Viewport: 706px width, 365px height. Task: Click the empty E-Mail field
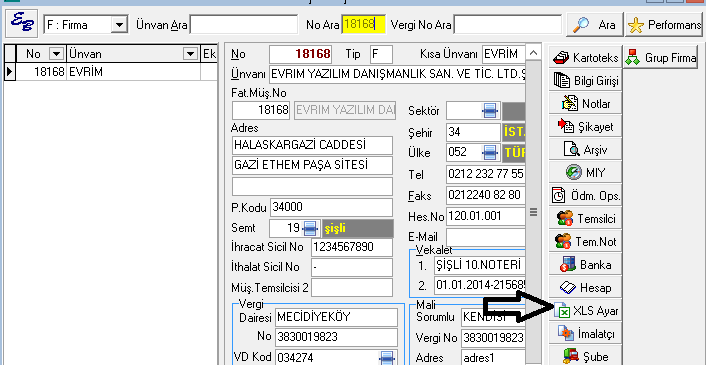click(486, 238)
